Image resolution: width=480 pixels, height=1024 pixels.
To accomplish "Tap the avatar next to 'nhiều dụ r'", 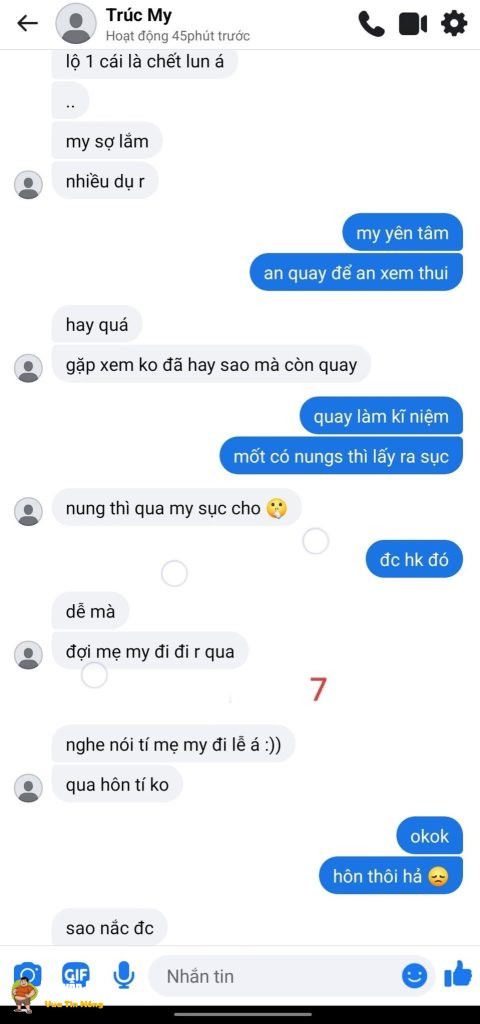I will (x=28, y=185).
